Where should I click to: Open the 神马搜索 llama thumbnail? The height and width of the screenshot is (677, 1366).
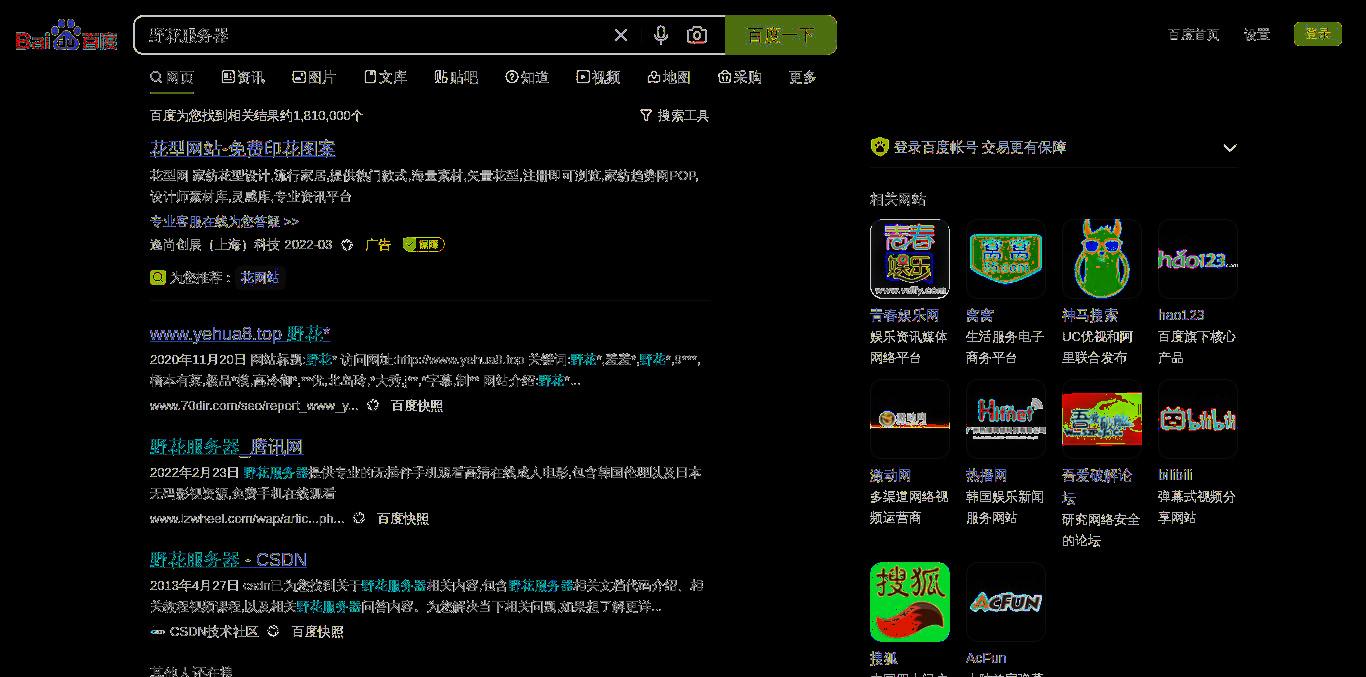click(1102, 259)
